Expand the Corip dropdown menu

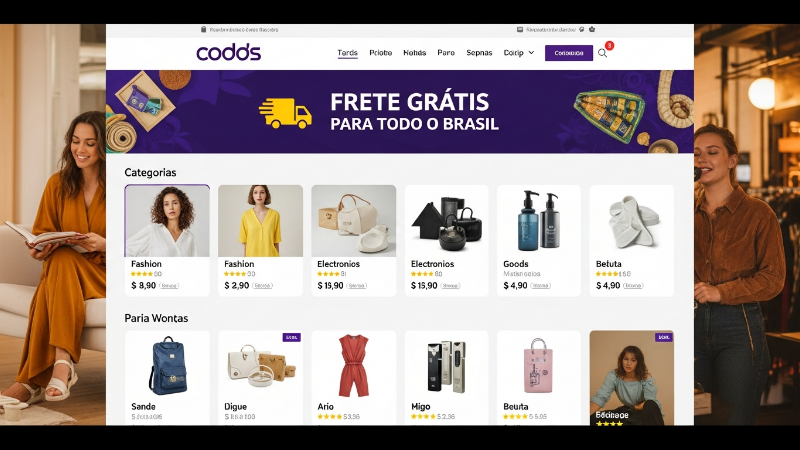pos(519,53)
